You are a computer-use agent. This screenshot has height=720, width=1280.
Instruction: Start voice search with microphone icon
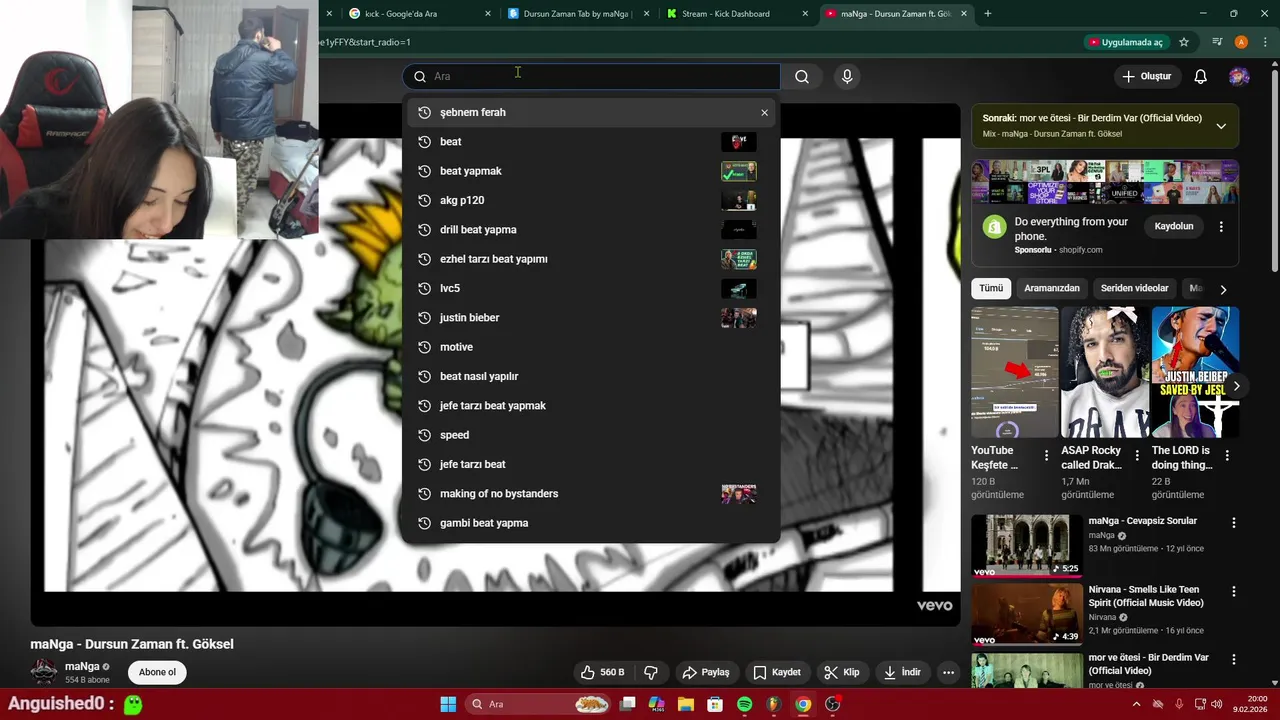pyautogui.click(x=847, y=76)
